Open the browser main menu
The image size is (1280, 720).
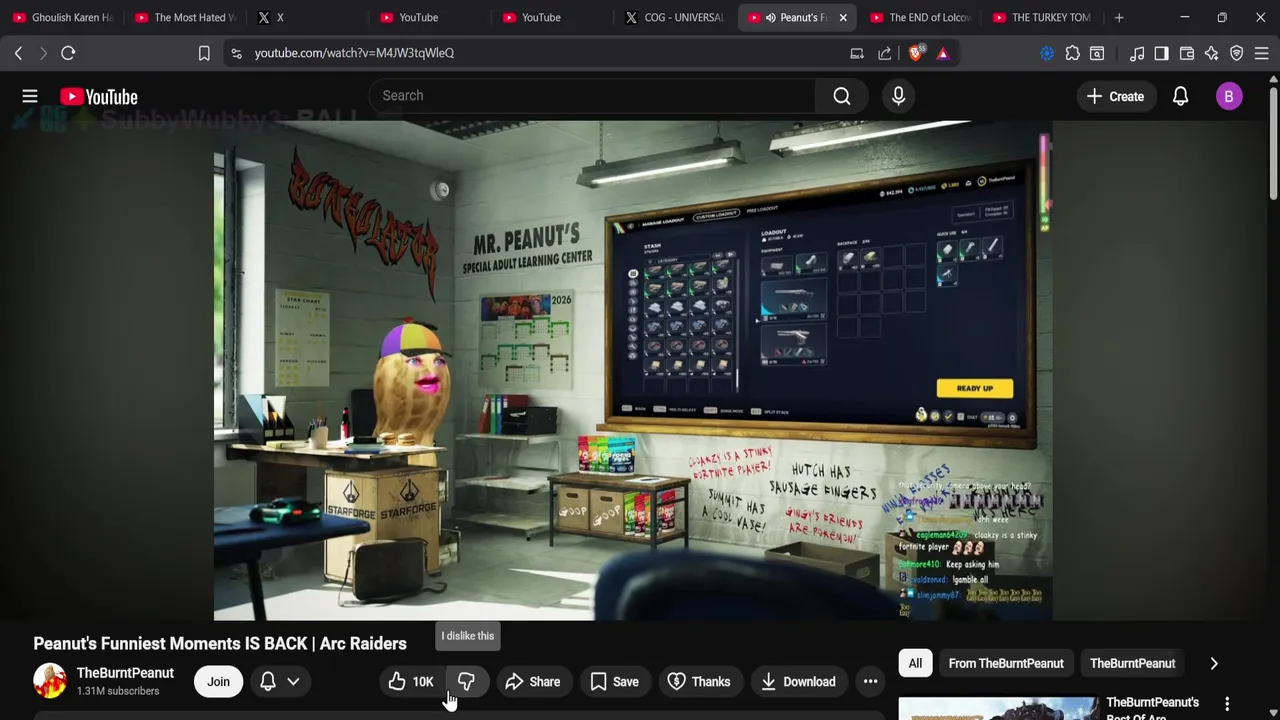[x=1262, y=53]
